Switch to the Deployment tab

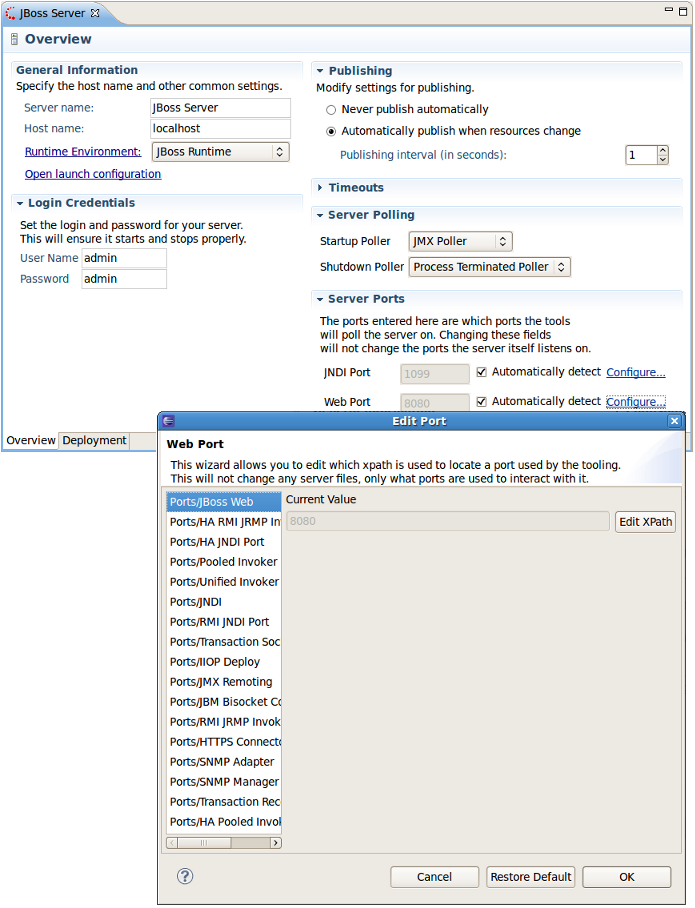pyautogui.click(x=94, y=440)
